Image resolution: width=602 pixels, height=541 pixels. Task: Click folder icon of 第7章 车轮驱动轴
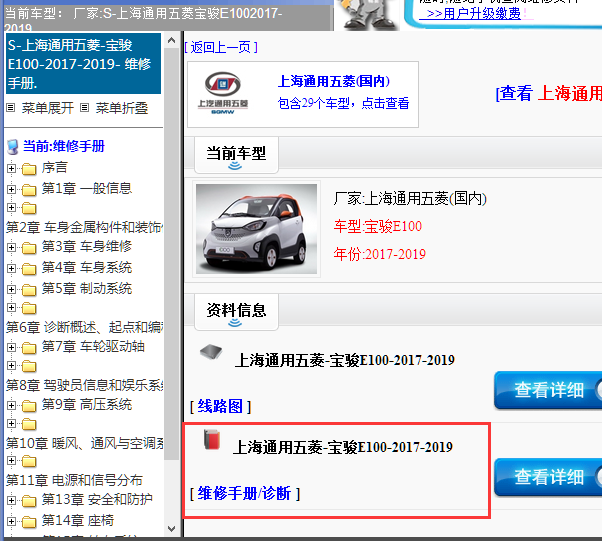tap(29, 348)
